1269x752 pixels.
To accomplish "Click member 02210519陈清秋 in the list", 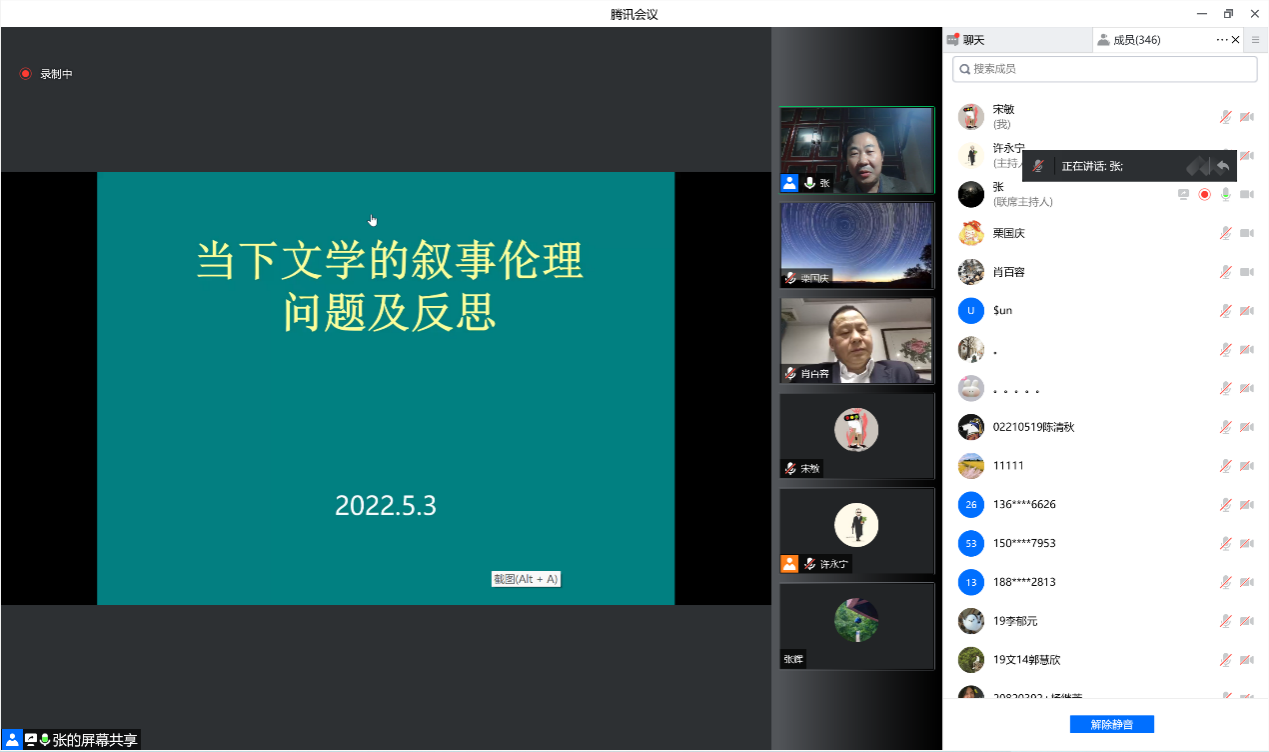I will pos(1034,427).
